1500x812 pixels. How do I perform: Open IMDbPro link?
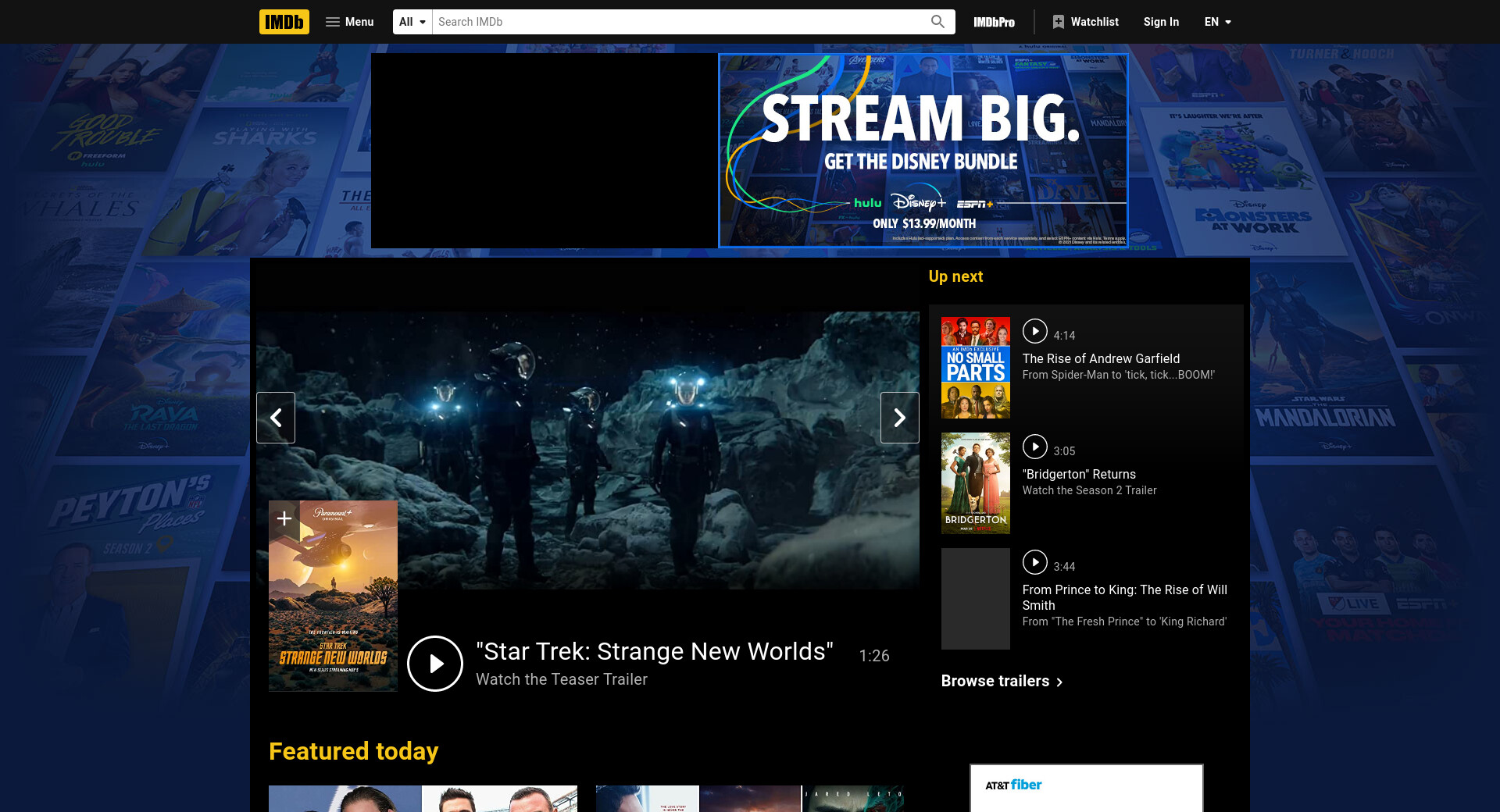[x=994, y=22]
